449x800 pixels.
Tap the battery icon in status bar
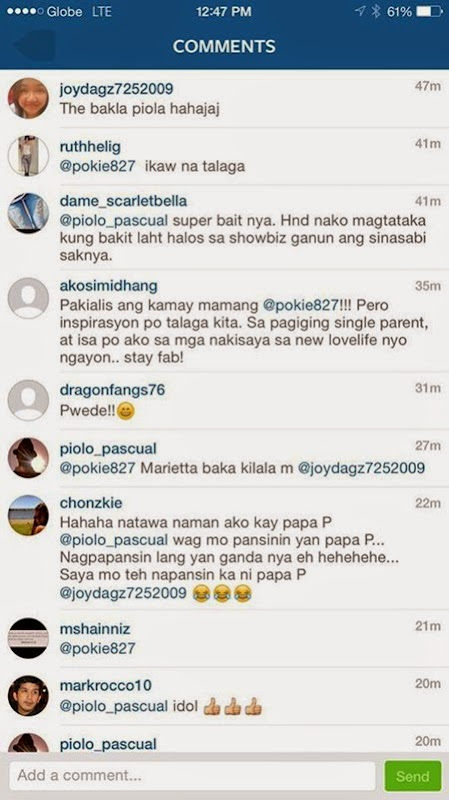coord(429,12)
